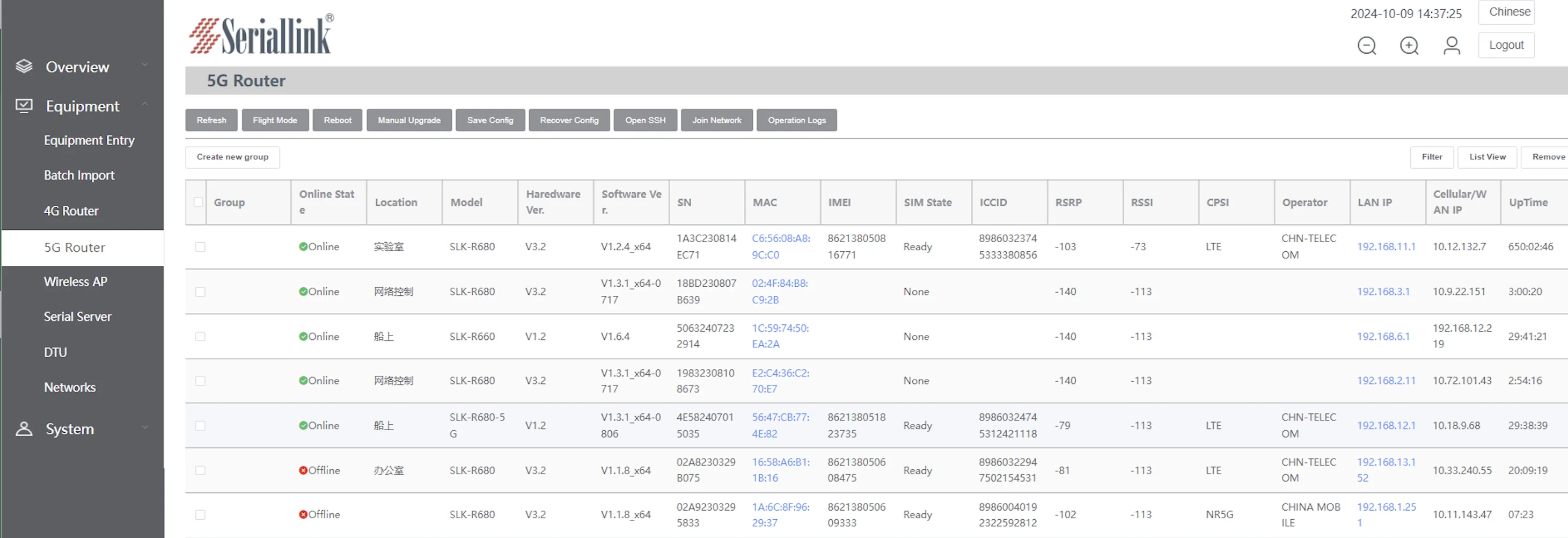
Task: Open the 4G Router menu item
Action: pyautogui.click(x=71, y=211)
